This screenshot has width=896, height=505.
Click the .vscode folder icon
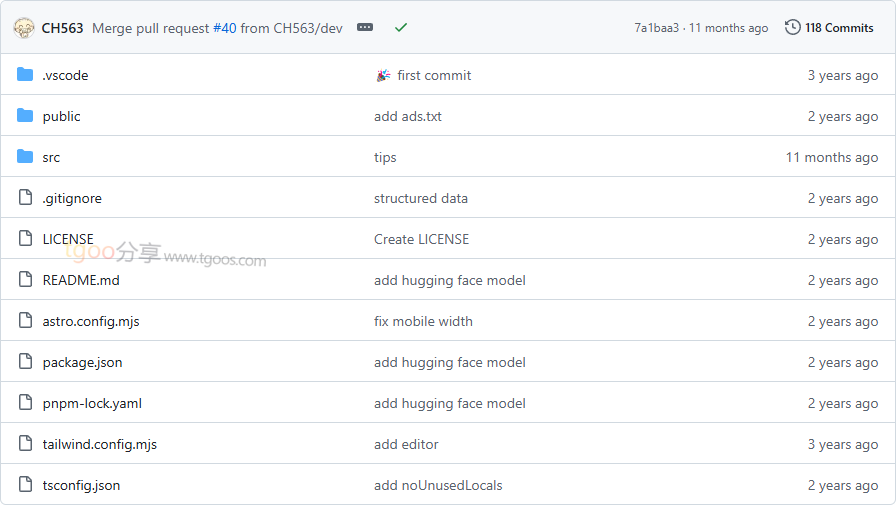click(25, 75)
